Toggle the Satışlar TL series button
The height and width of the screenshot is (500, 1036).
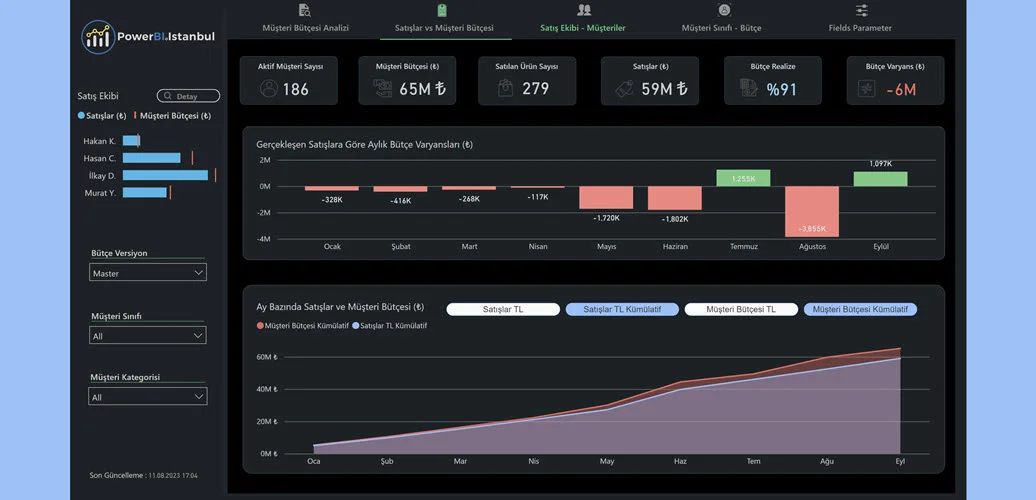tap(503, 310)
